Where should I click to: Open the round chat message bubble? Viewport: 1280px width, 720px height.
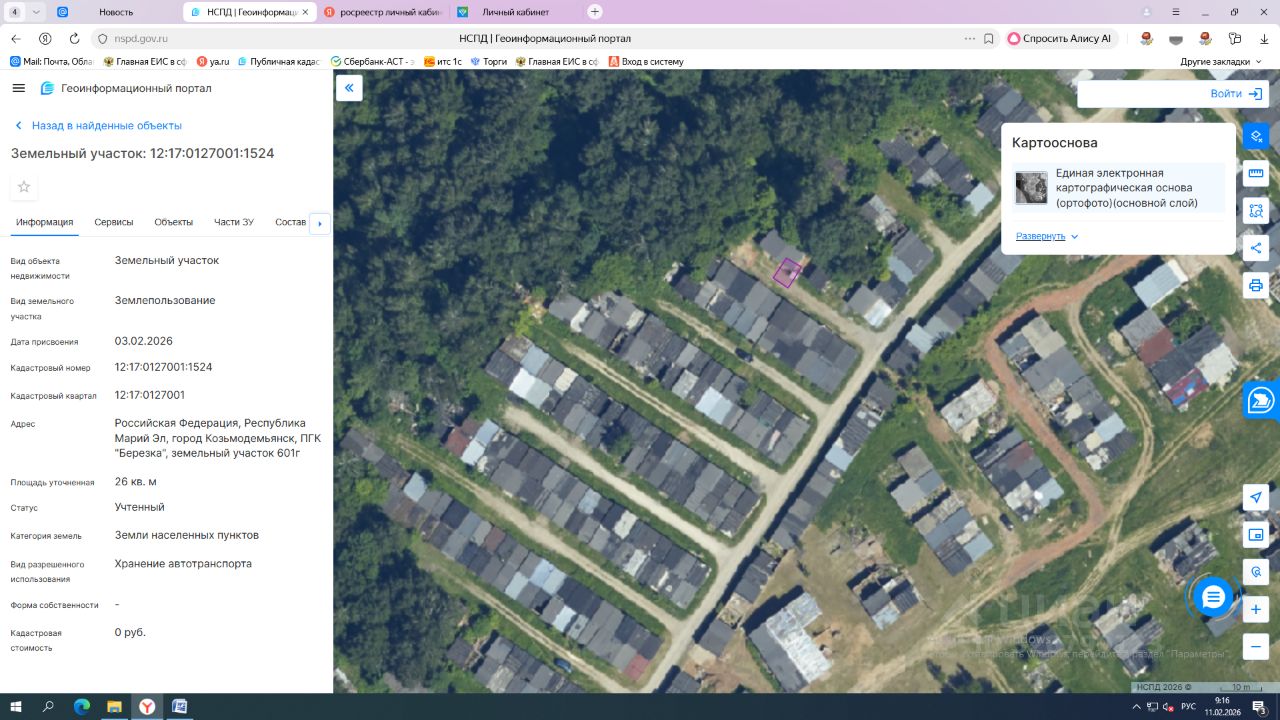click(x=1213, y=597)
